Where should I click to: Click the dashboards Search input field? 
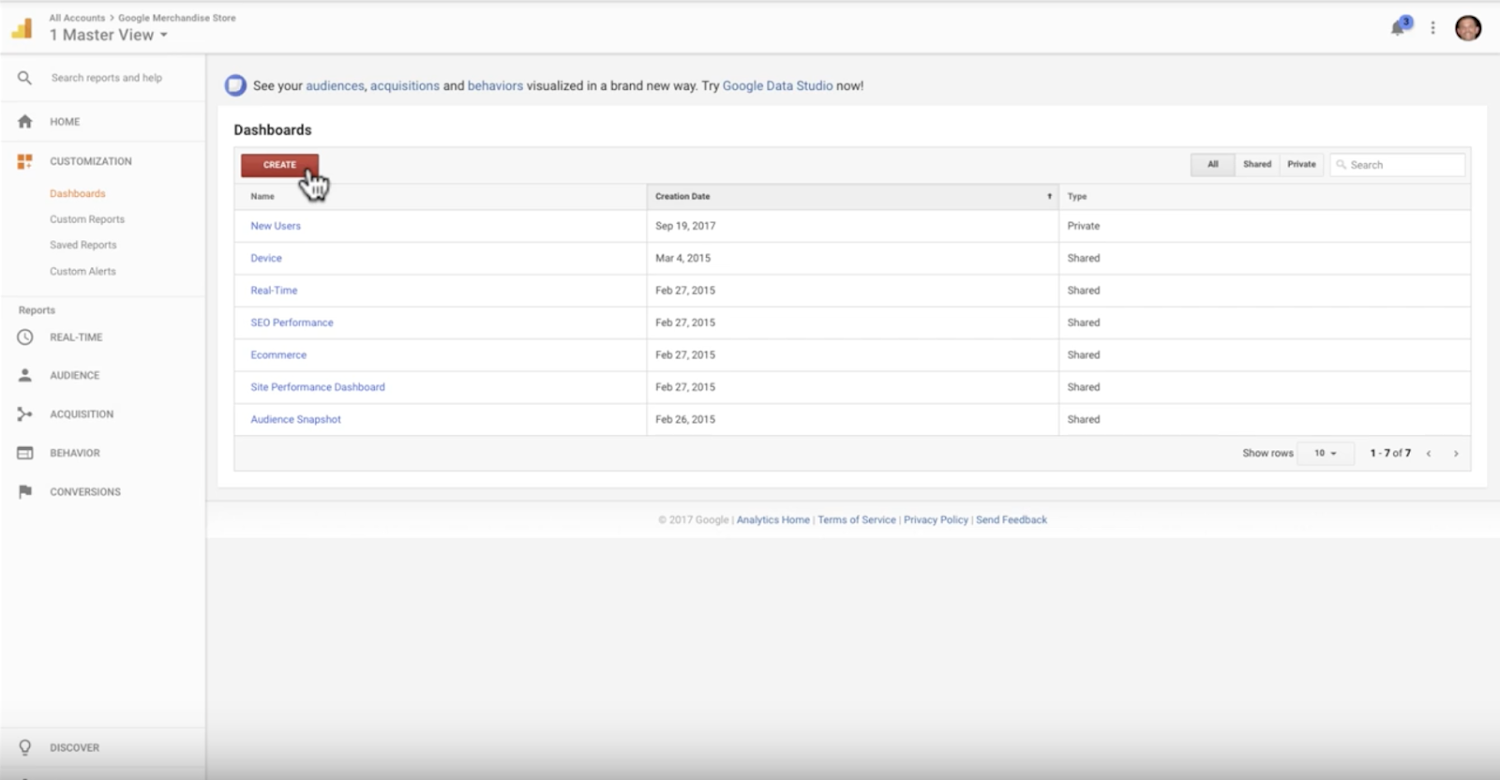(1398, 165)
